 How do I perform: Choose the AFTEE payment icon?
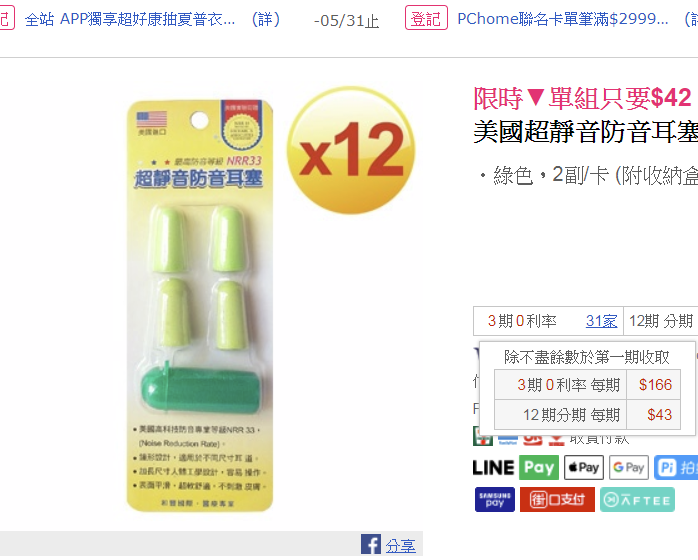pos(637,499)
